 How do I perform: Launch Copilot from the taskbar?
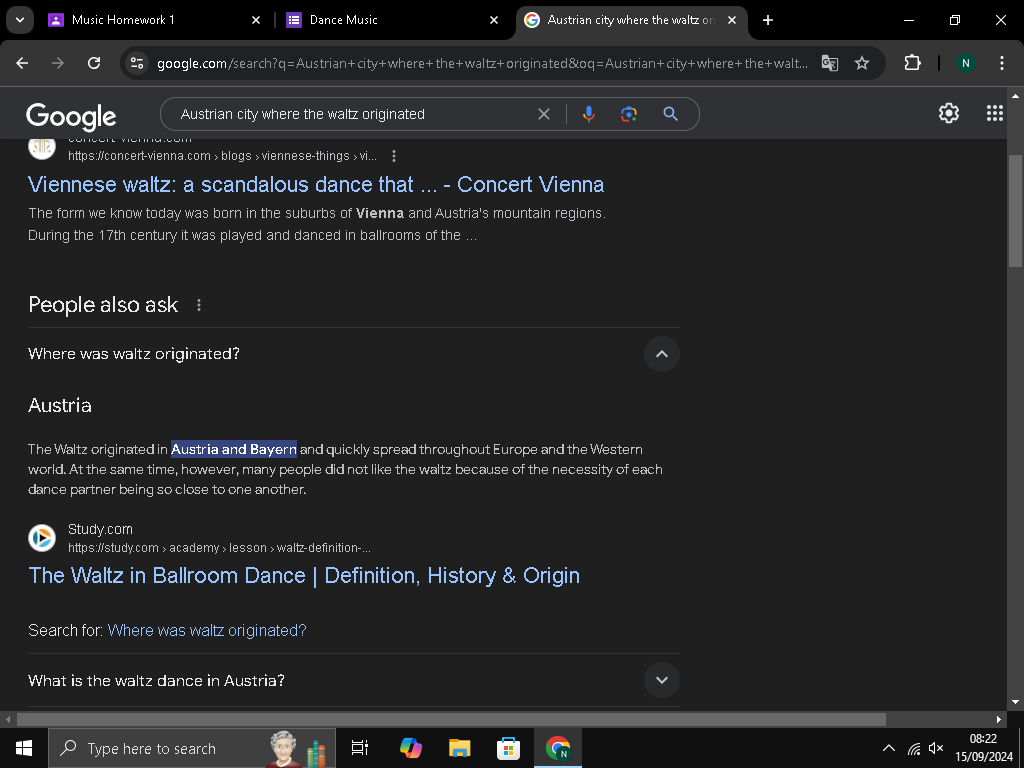pos(411,748)
